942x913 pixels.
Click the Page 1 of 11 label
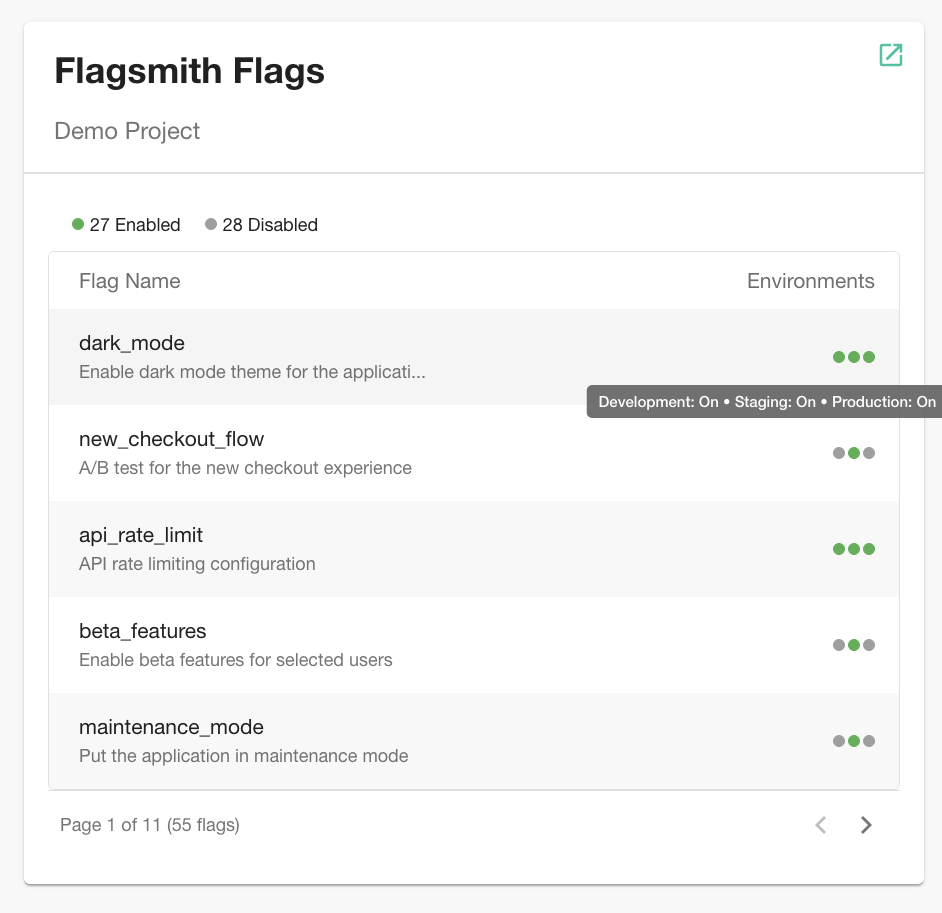point(148,825)
